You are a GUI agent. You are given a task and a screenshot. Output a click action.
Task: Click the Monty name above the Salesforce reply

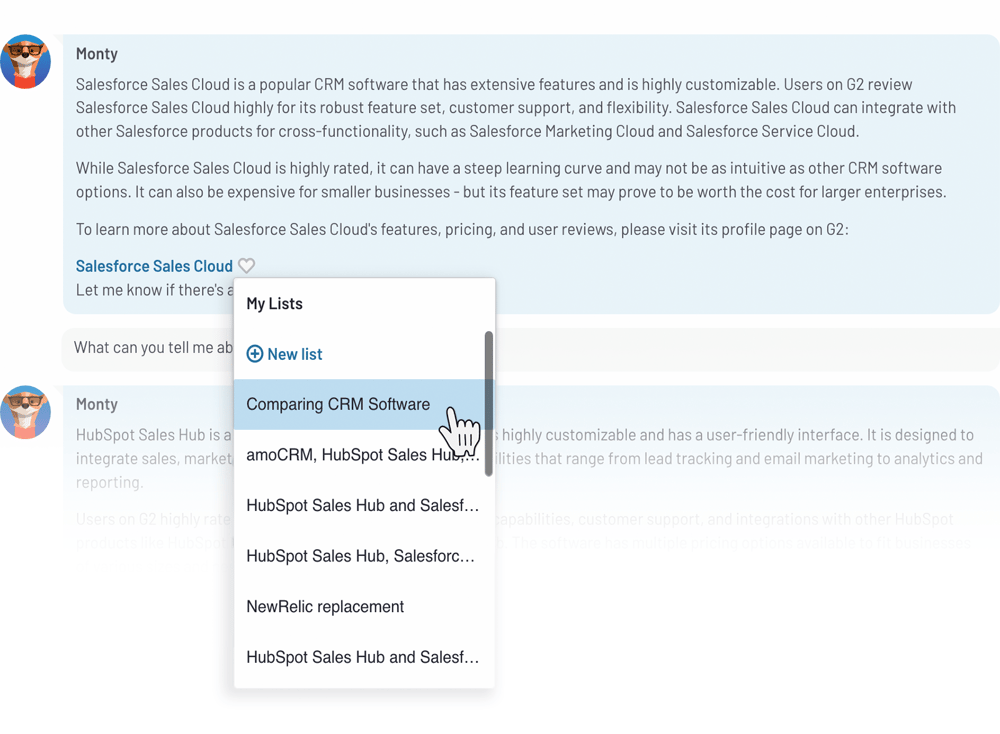(97, 54)
